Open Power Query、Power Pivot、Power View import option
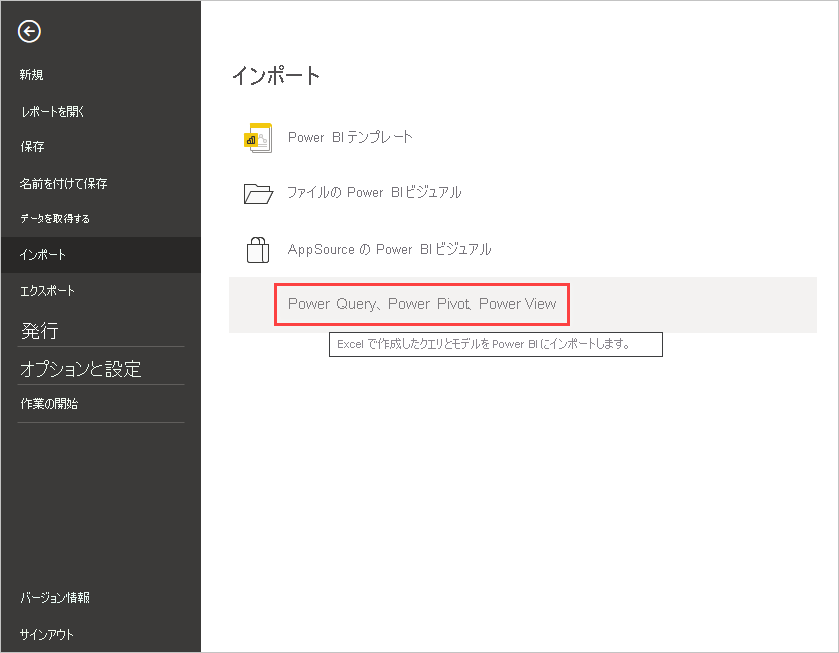The height and width of the screenshot is (653, 839). (x=421, y=303)
